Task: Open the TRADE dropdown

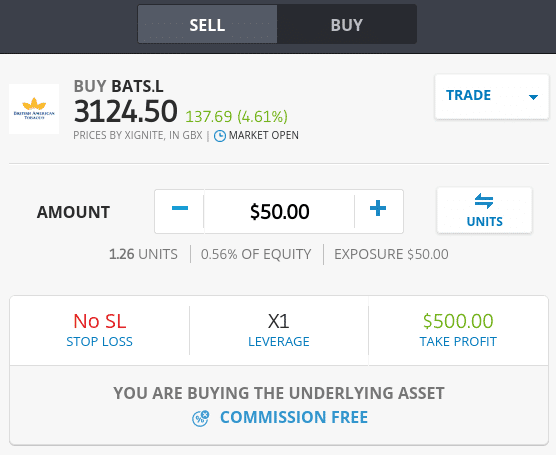Action: (492, 96)
